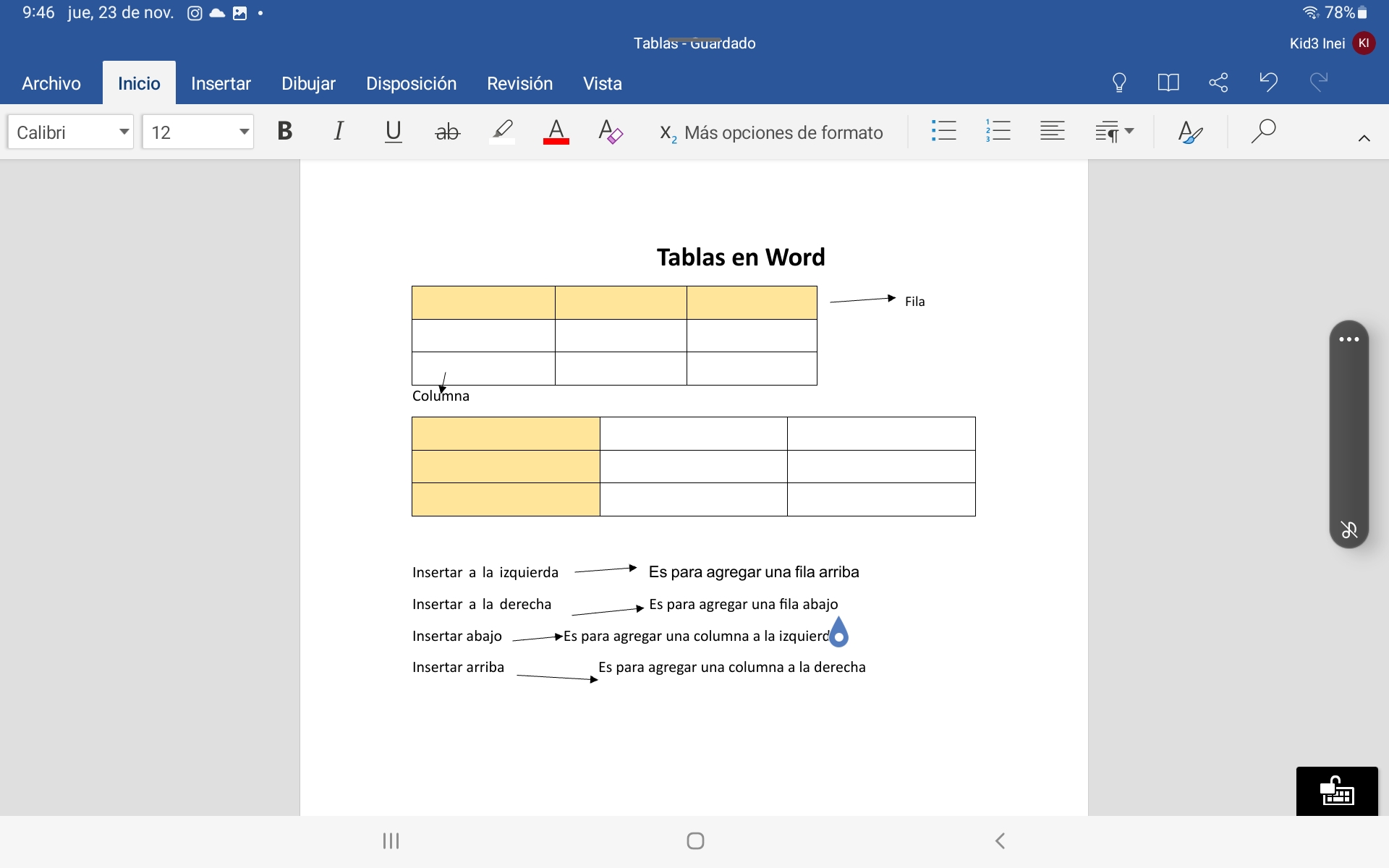Clear formatting with the eraser A icon
The image size is (1389, 868).
click(610, 132)
